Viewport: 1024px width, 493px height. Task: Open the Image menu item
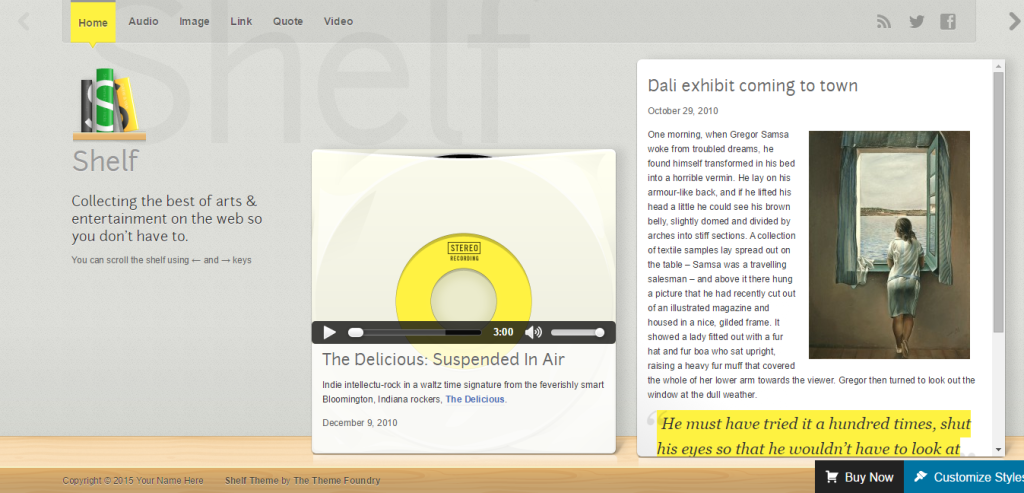point(194,22)
